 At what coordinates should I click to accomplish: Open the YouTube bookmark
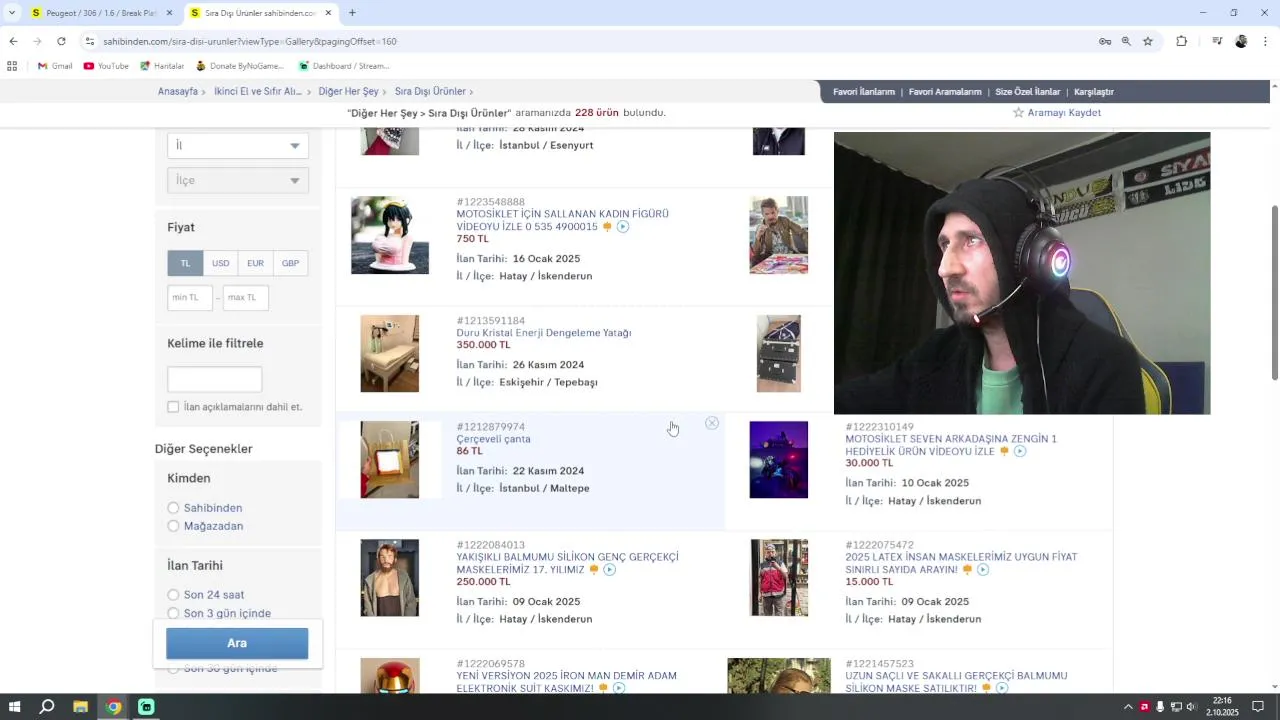tap(106, 66)
